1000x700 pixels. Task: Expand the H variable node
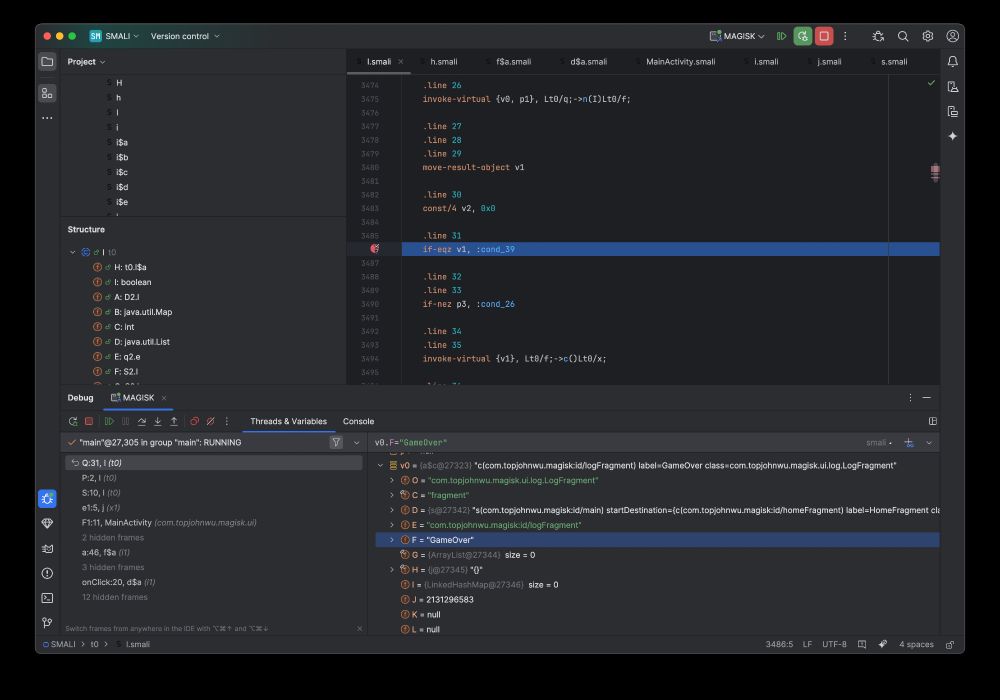coord(392,570)
